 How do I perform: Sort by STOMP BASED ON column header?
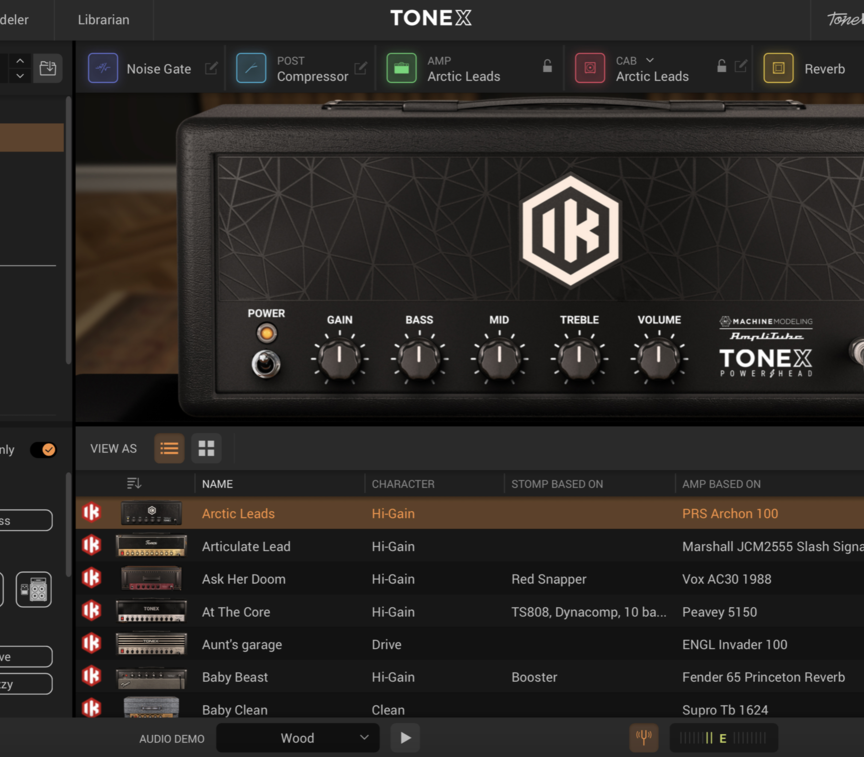557,484
